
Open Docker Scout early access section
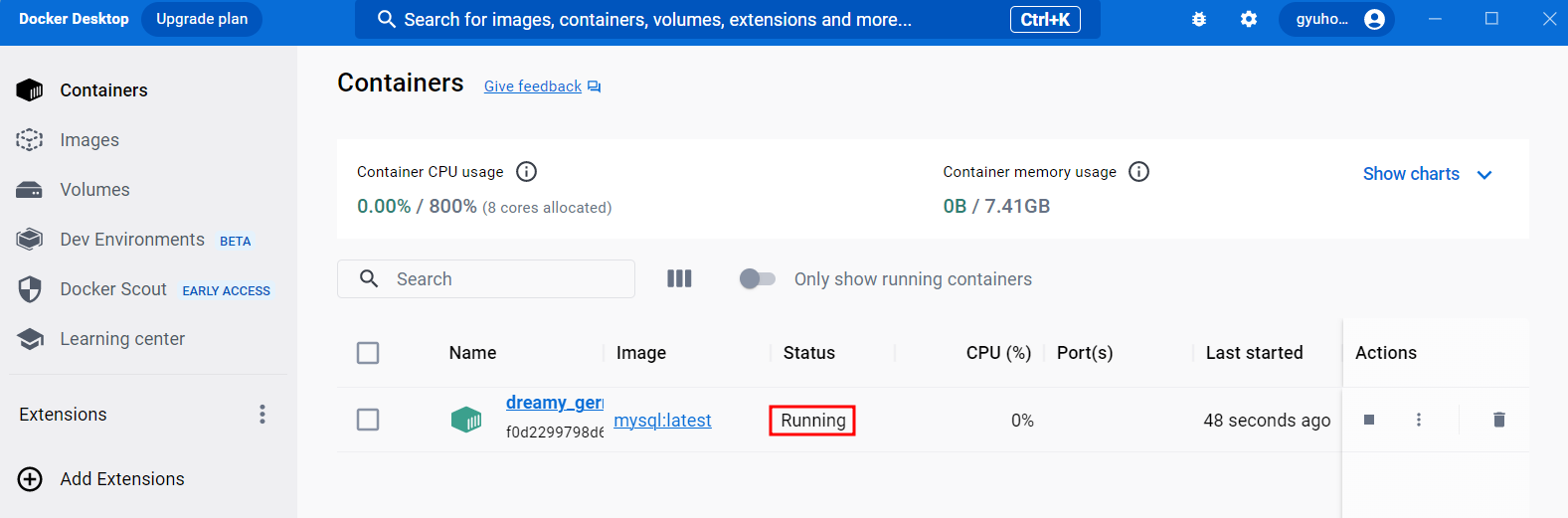(x=113, y=289)
